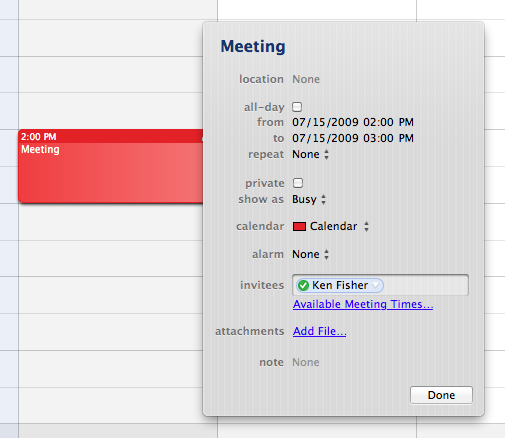Select the red Calendar color swatch
The width and height of the screenshot is (505, 438).
pos(299,227)
